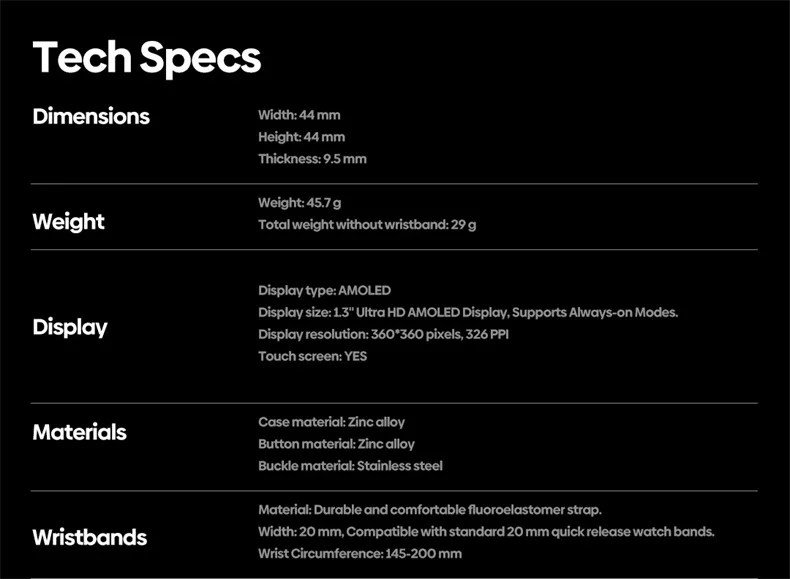790x579 pixels.
Task: Click the Width: 44 mm line
Action: [299, 115]
